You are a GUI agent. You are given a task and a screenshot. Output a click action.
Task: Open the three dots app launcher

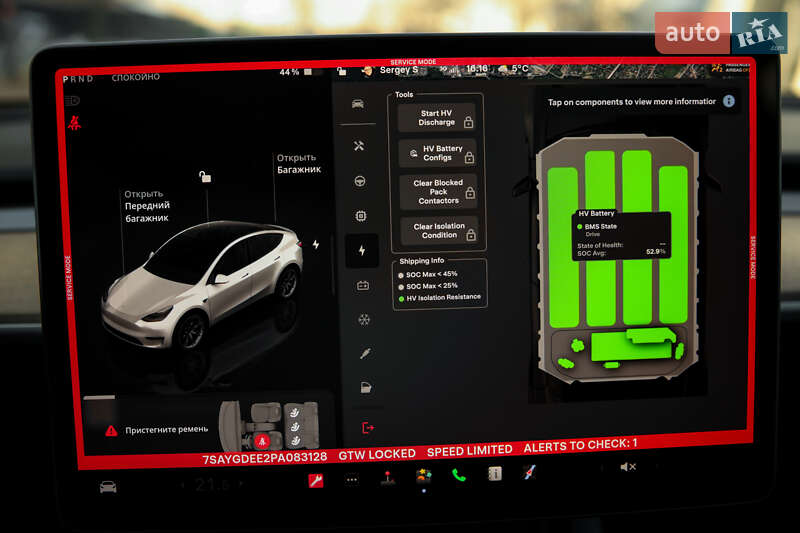point(352,479)
